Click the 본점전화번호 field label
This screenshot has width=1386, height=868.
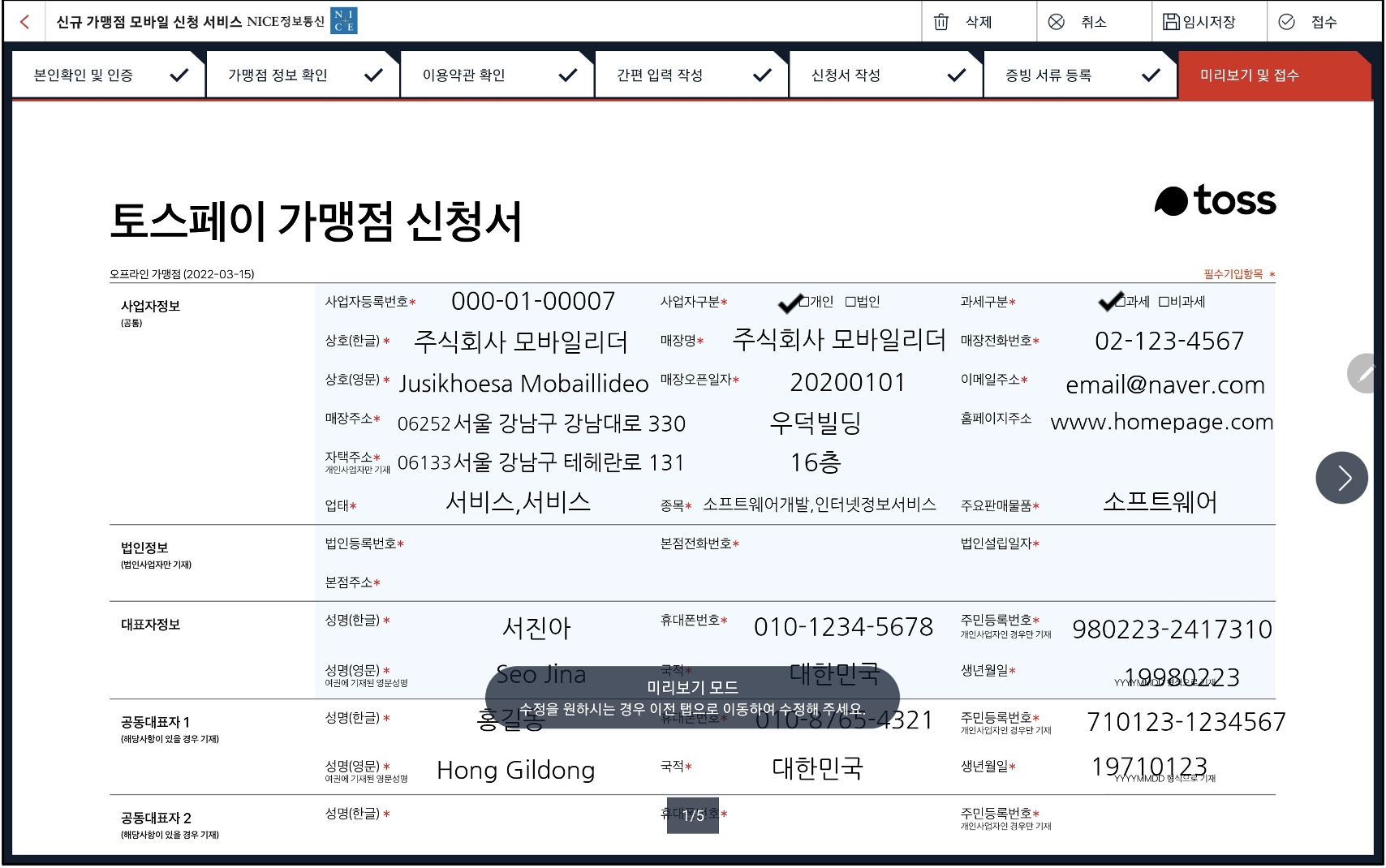pos(699,544)
